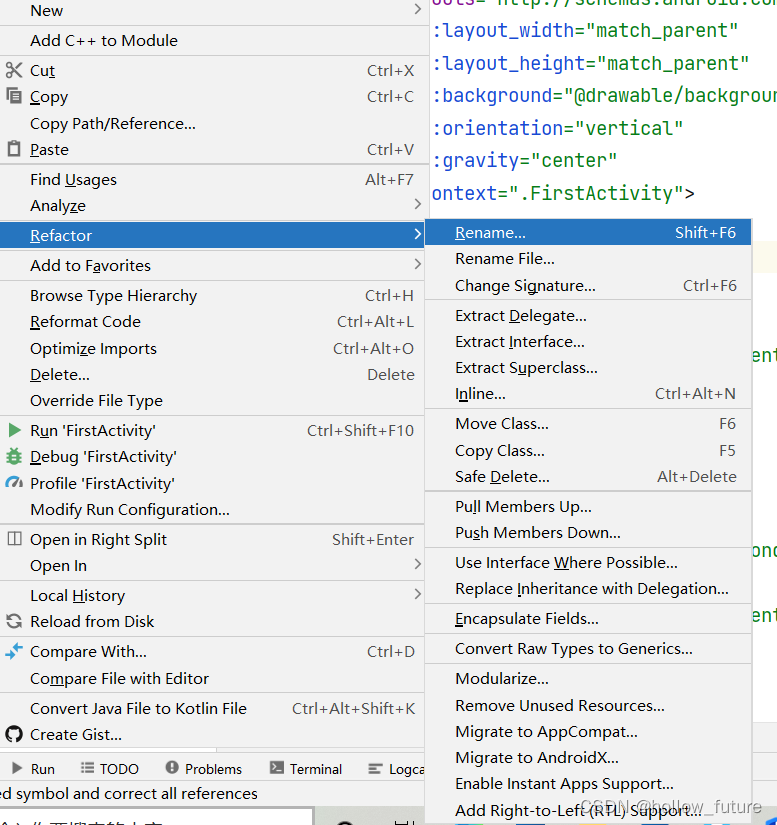Choose Enable Instant Apps Support...
The image size is (777, 825).
pos(588,784)
